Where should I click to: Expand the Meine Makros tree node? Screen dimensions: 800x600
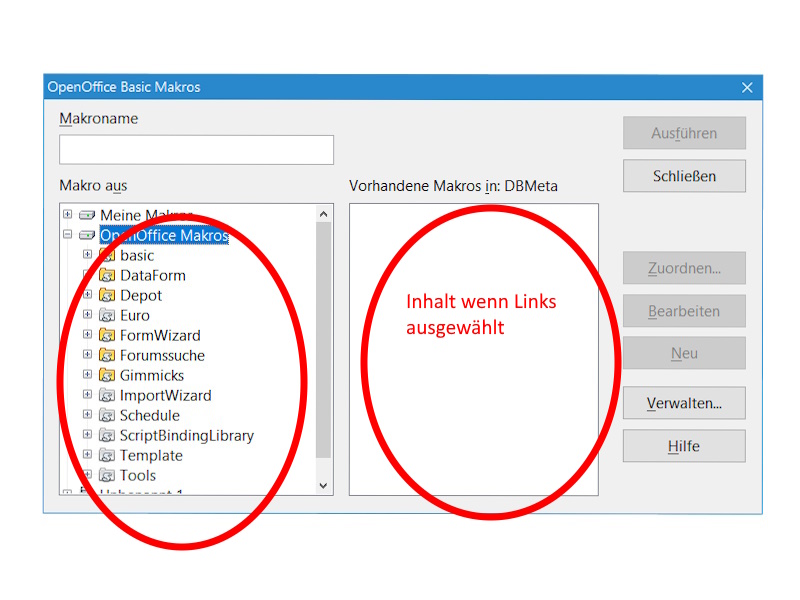[x=67, y=215]
